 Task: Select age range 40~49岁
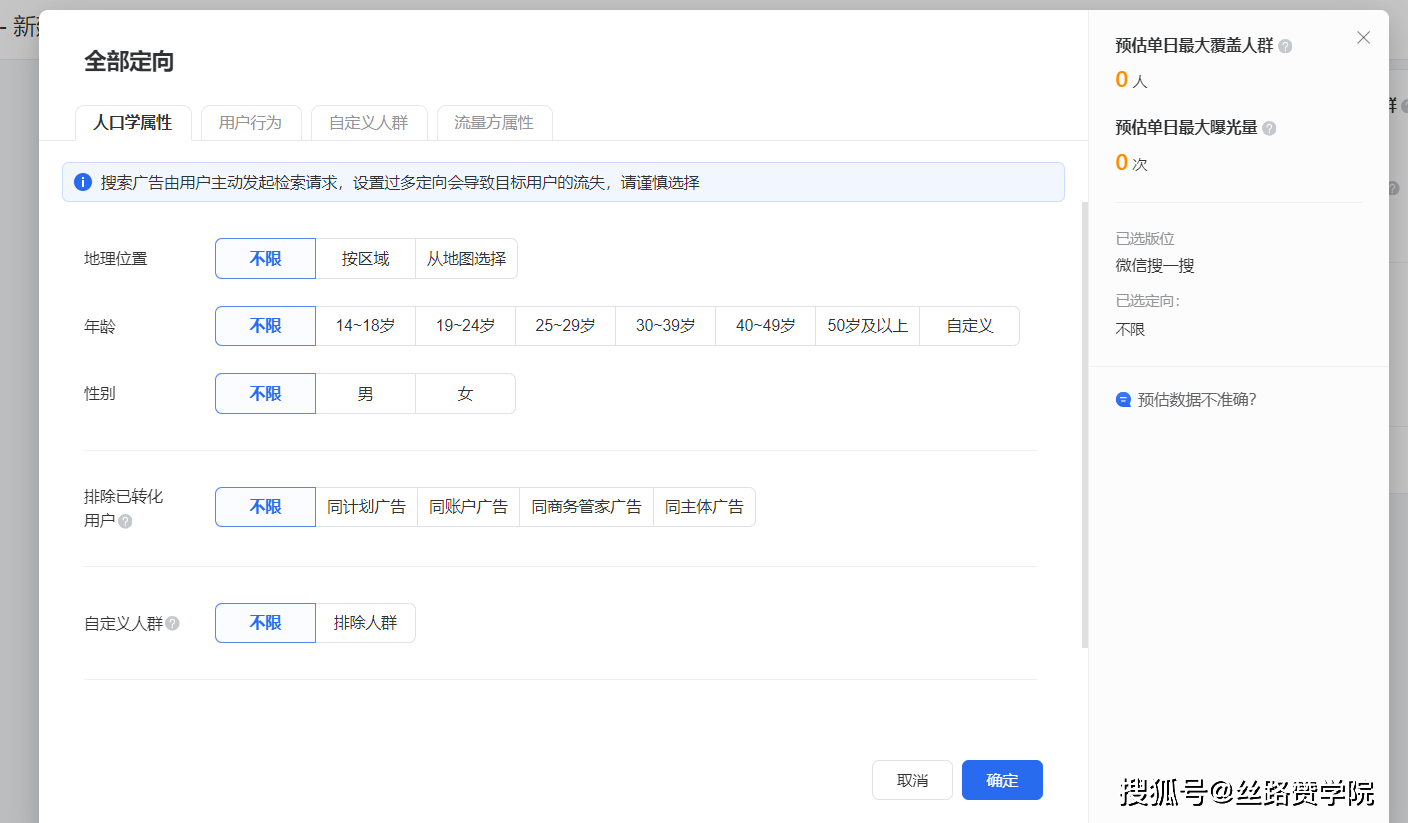[x=765, y=326]
